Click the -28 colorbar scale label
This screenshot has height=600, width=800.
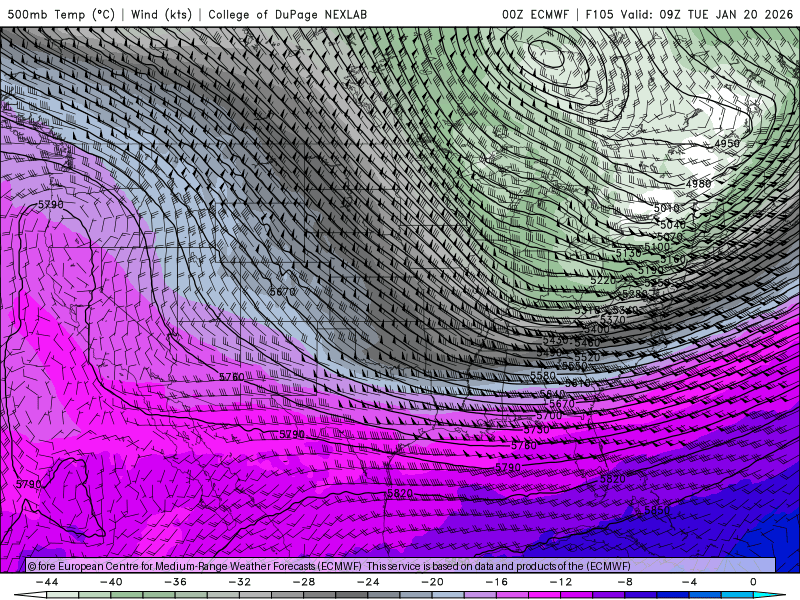pos(304,582)
